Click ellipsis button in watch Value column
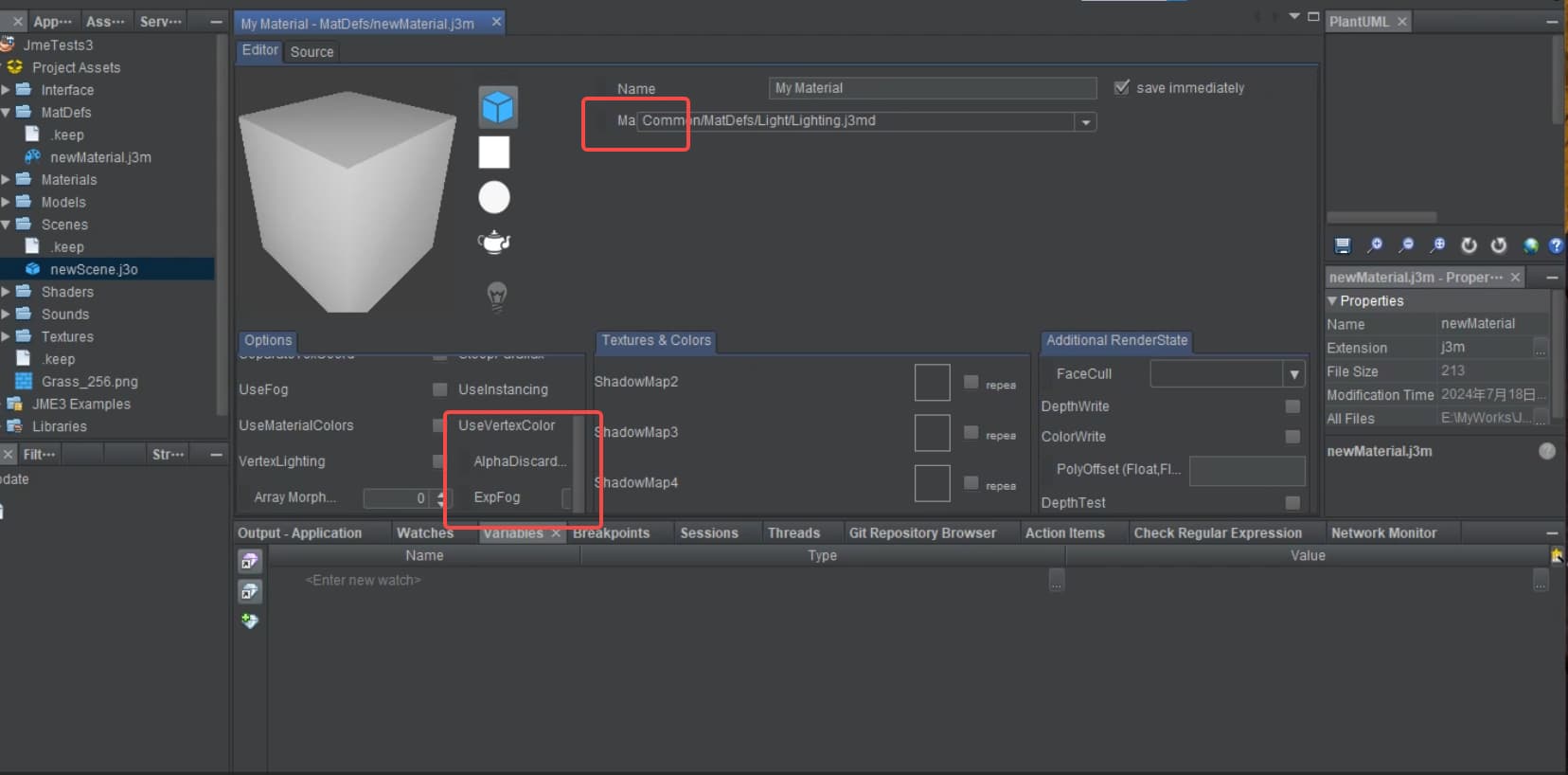The height and width of the screenshot is (775, 1568). pos(1541,580)
